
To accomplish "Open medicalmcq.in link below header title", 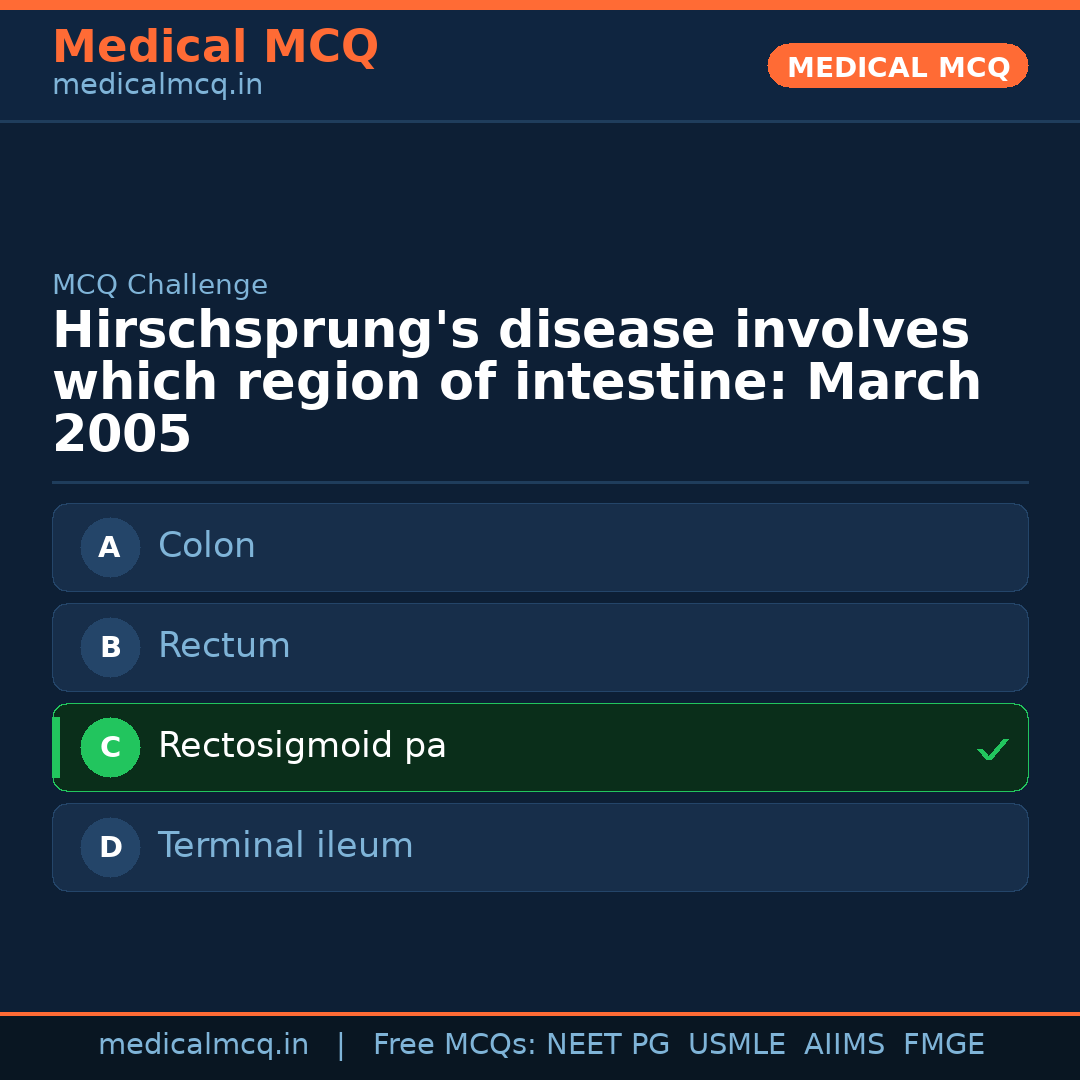I will (157, 86).
